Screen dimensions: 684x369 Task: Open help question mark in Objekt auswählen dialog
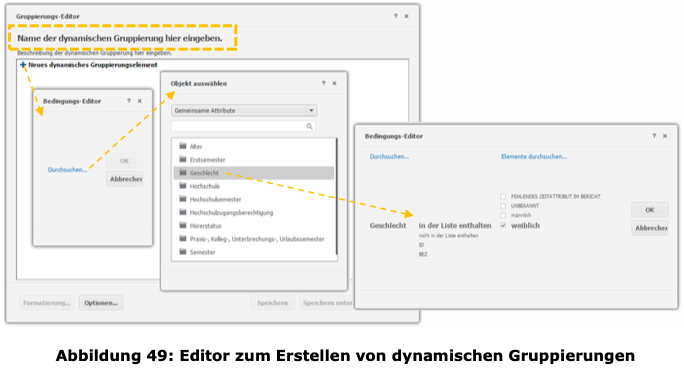click(x=323, y=83)
